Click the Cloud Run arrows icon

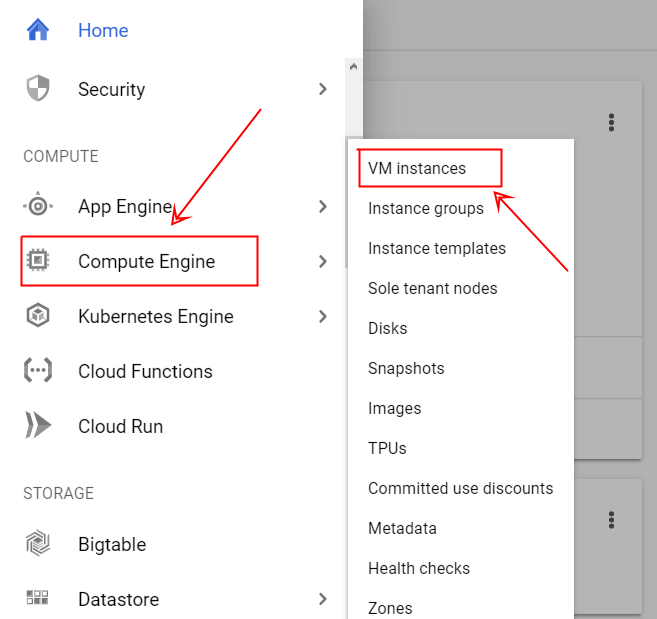pyautogui.click(x=38, y=425)
